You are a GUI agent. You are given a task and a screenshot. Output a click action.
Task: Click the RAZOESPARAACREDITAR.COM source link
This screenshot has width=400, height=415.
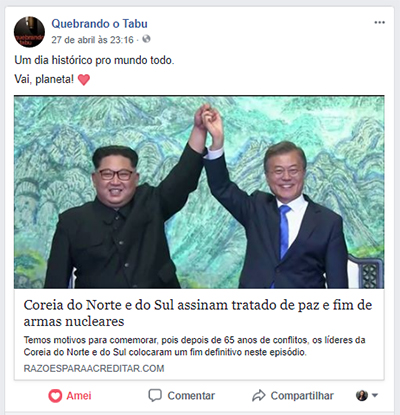[x=94, y=368]
